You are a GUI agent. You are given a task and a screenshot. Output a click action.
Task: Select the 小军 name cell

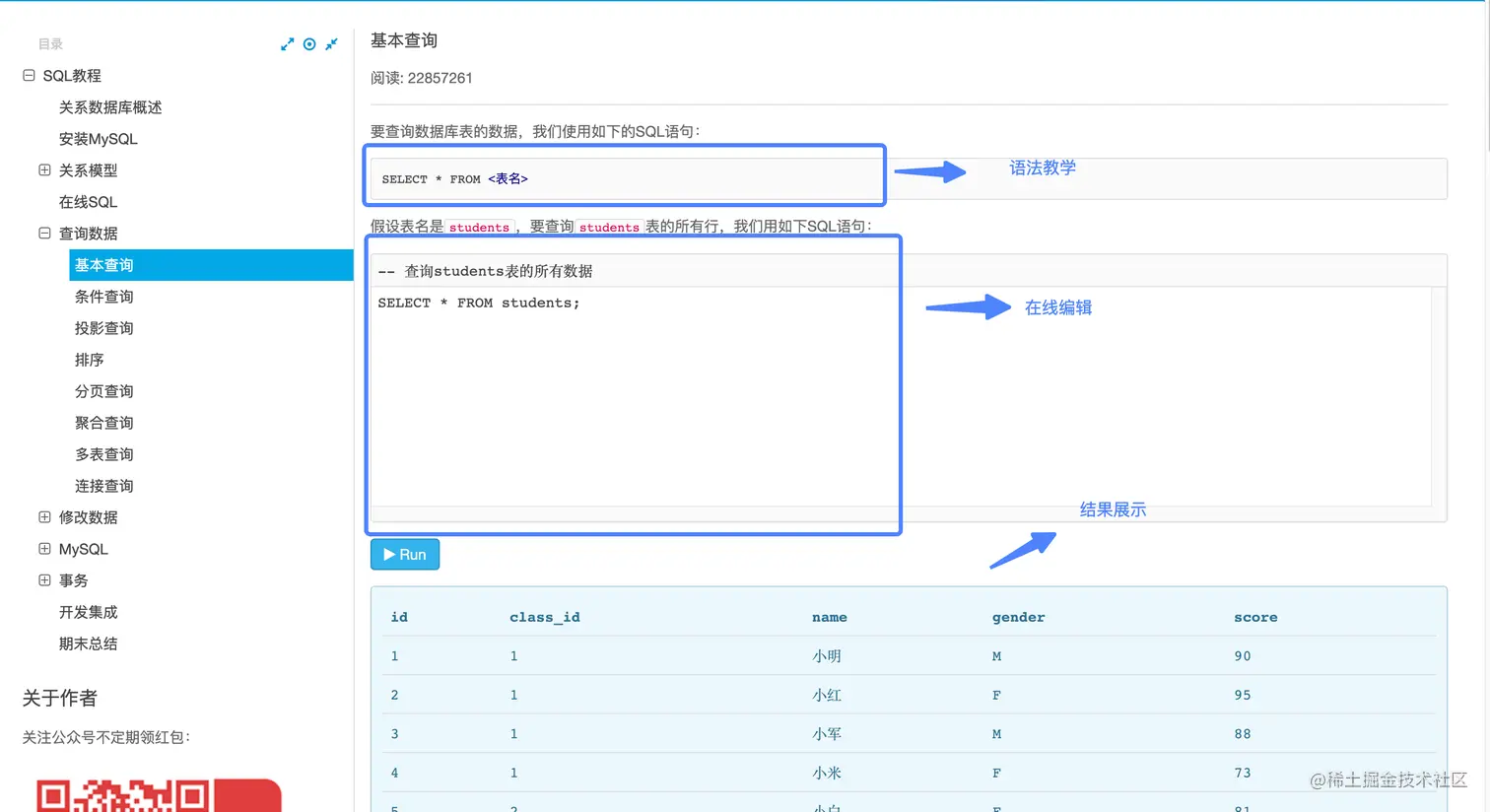[827, 734]
